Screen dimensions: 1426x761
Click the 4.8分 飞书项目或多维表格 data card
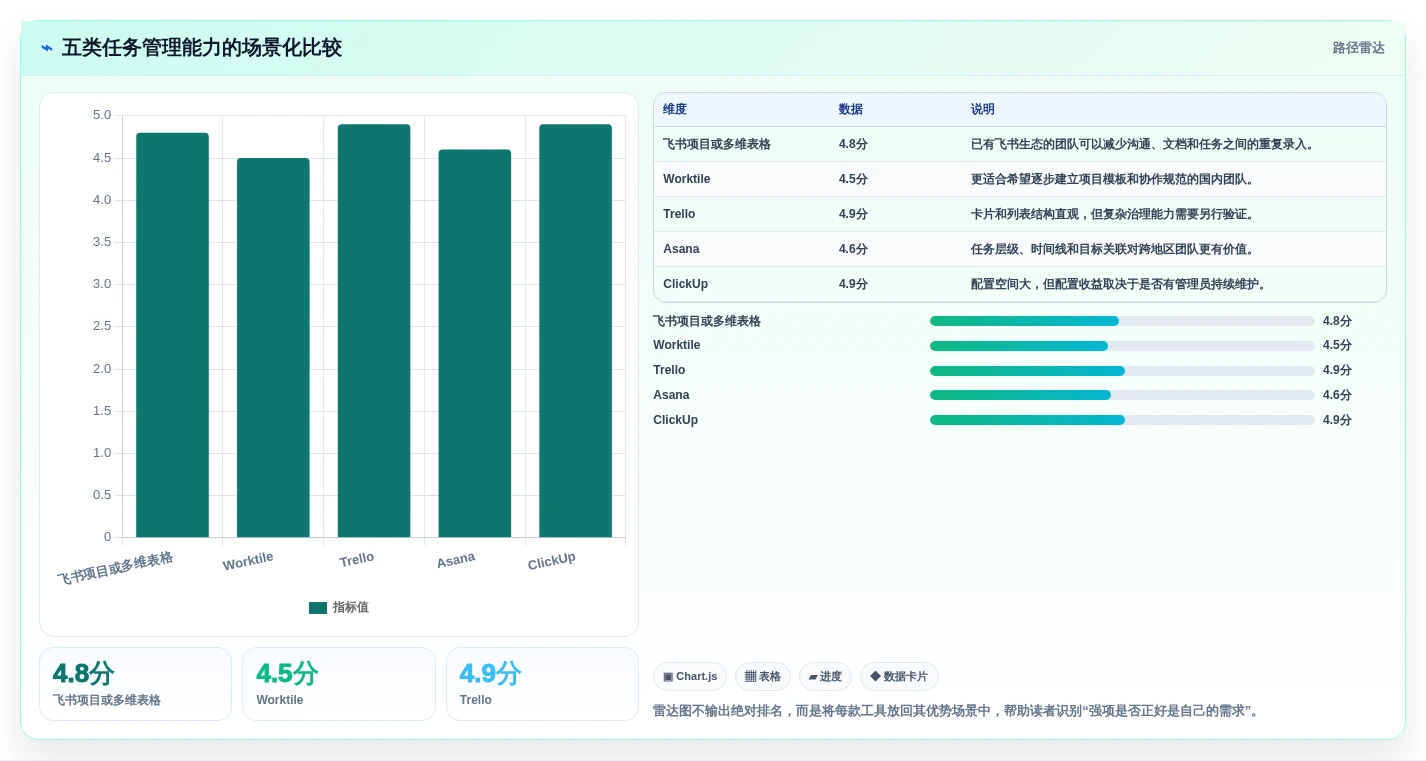pyautogui.click(x=135, y=684)
